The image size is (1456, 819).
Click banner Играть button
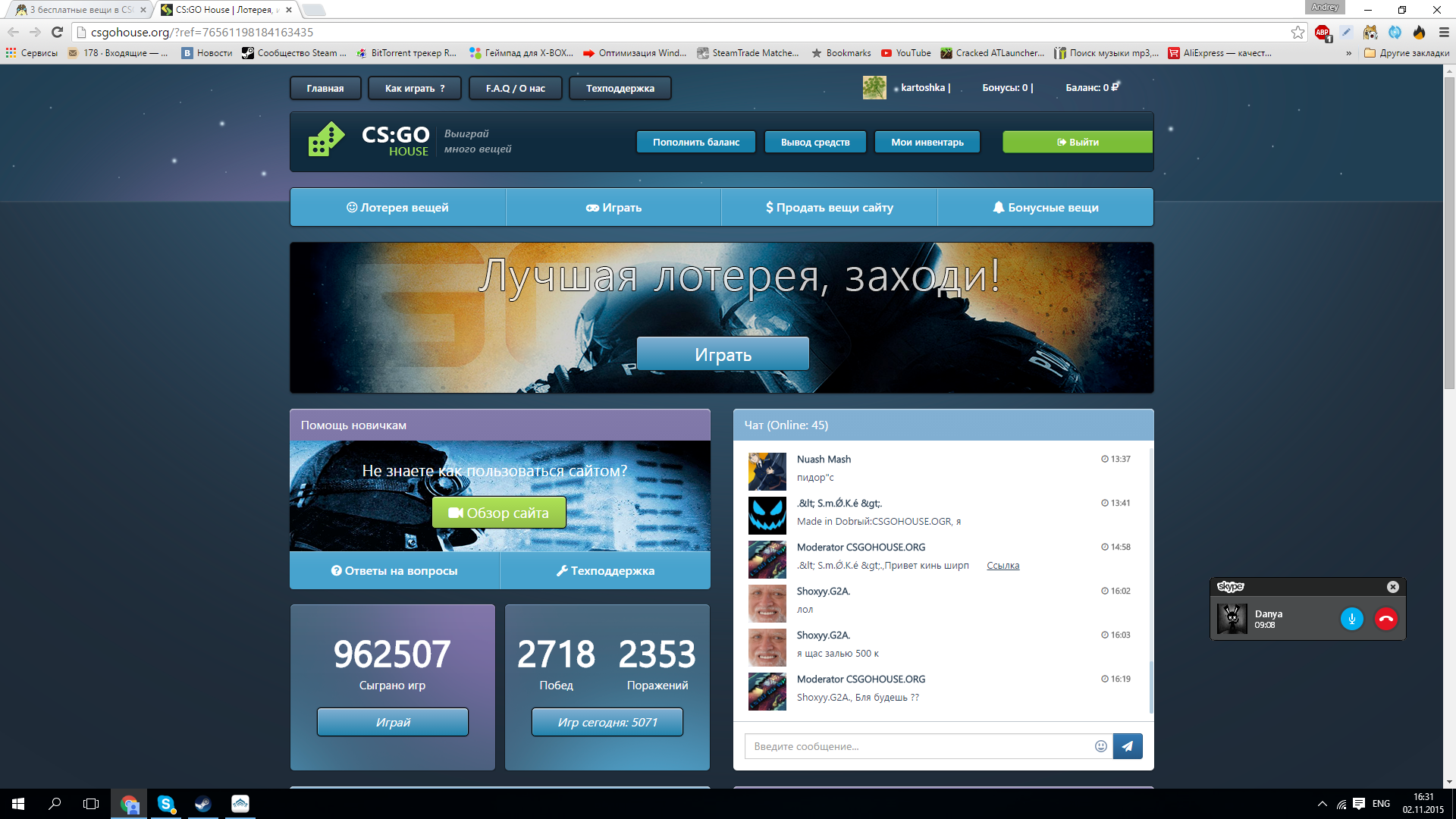(x=723, y=354)
